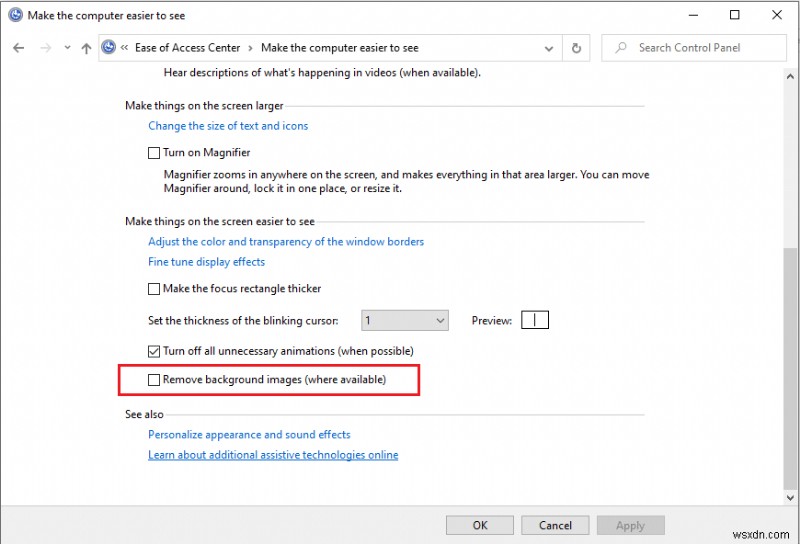Open Fine tune display effects link

pos(207,262)
